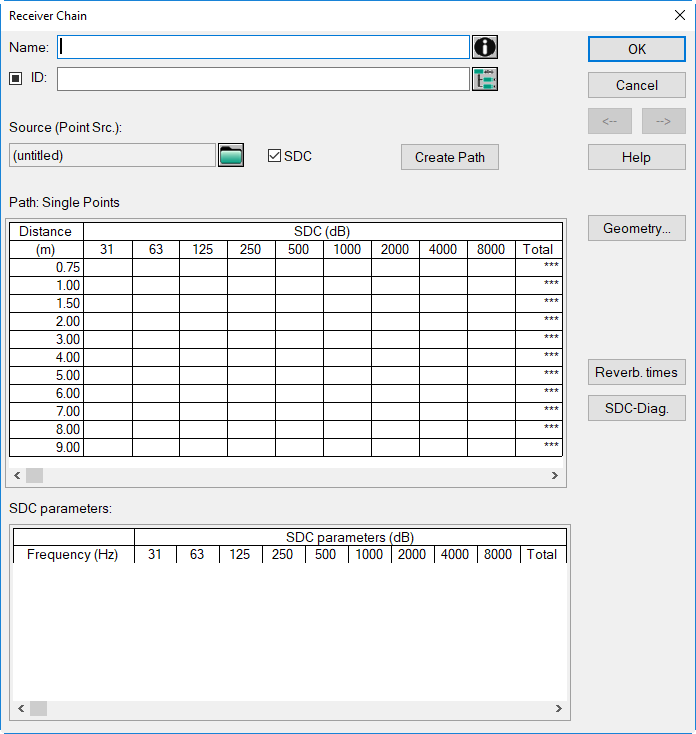696x734 pixels.
Task: Open the ID tree selector icon
Action: tap(484, 79)
